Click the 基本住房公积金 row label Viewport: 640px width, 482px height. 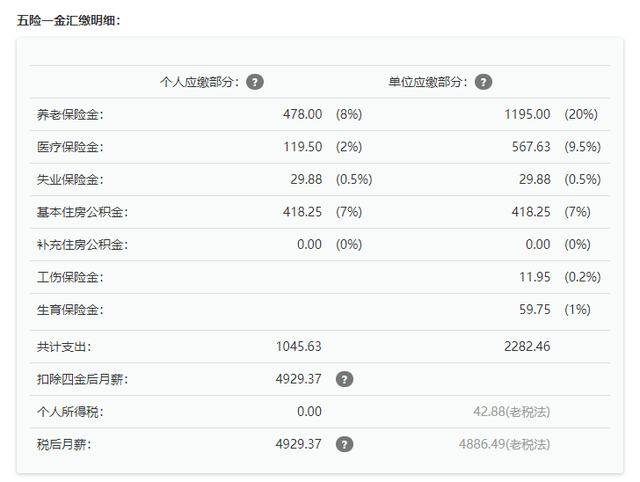coord(82,212)
